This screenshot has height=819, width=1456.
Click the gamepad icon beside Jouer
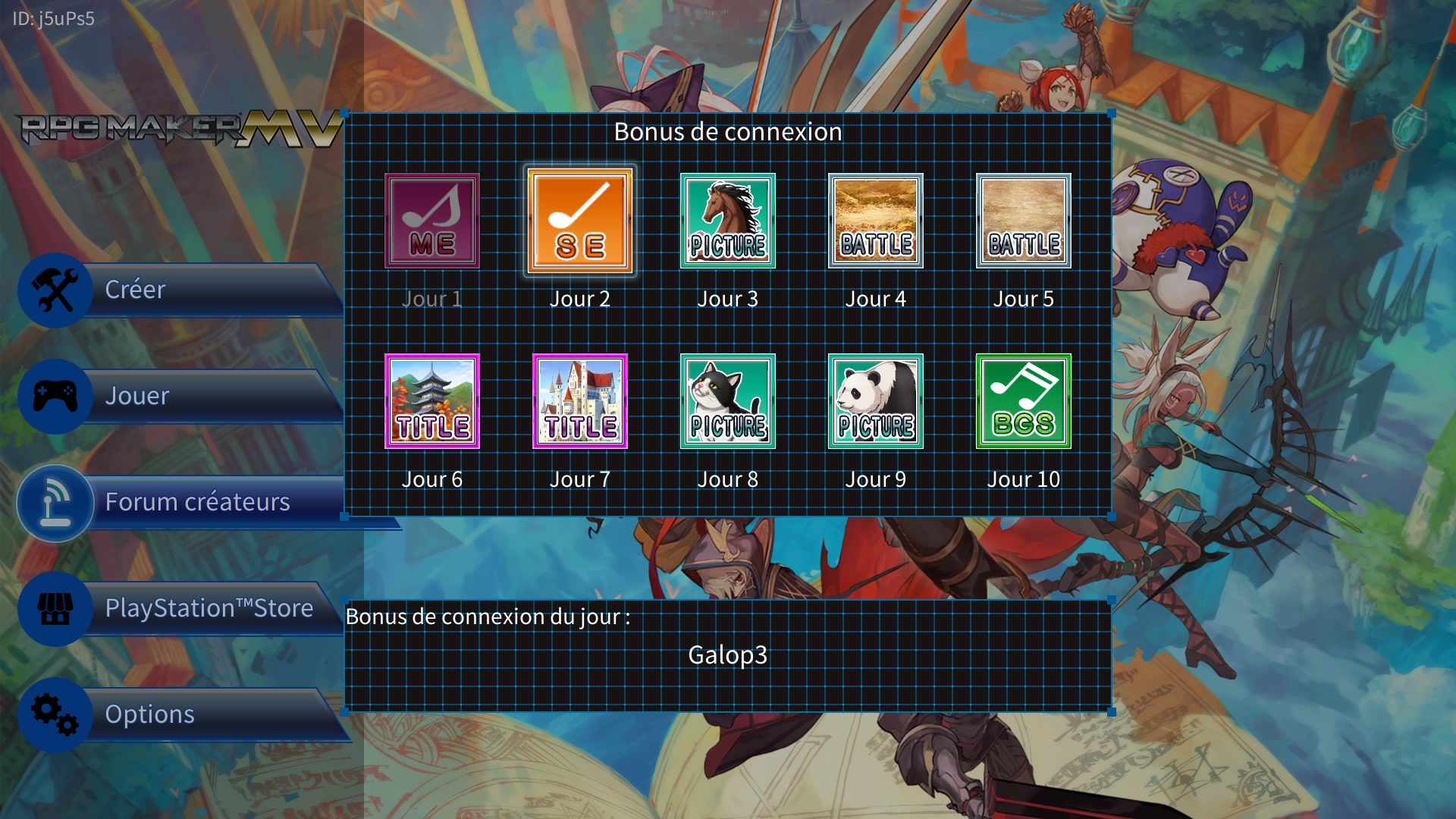click(x=55, y=396)
